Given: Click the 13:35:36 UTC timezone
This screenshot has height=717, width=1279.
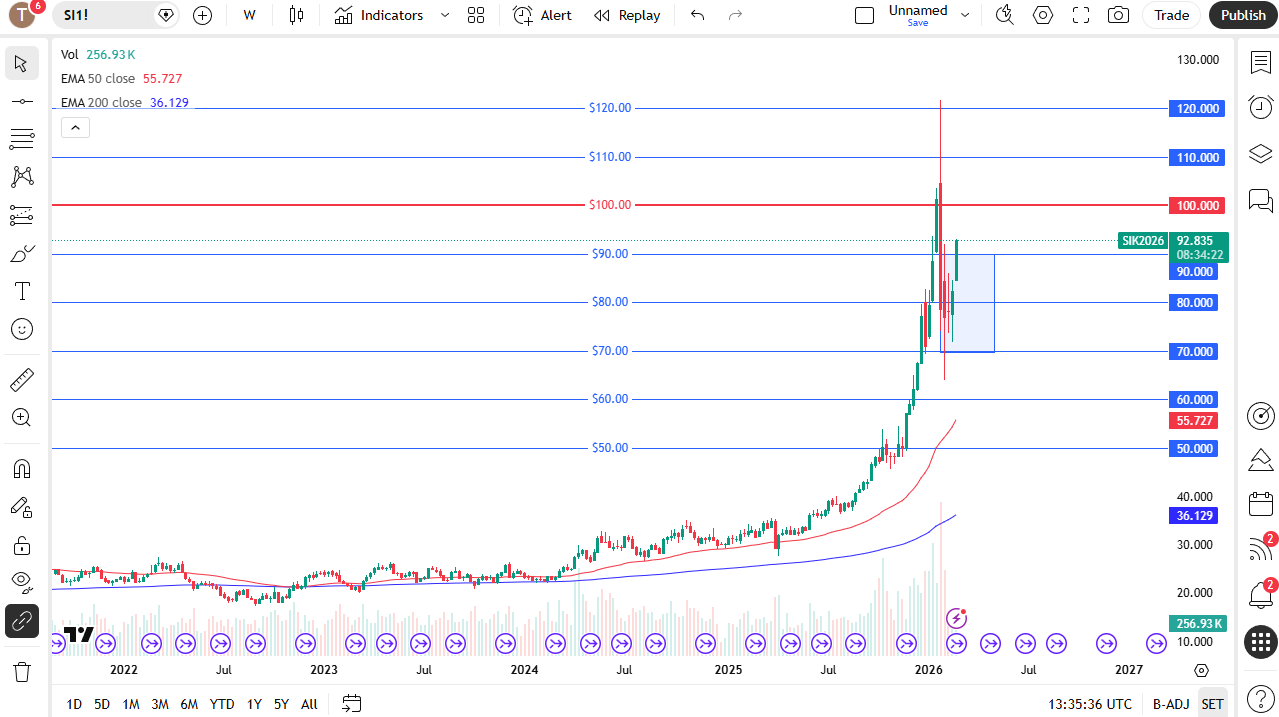Looking at the screenshot, I should (x=1091, y=704).
